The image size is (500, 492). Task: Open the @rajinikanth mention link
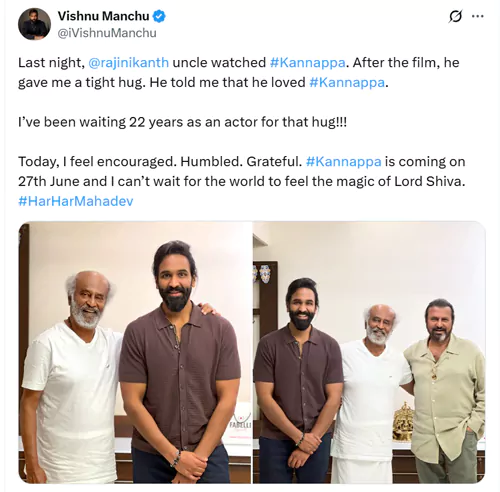pos(129,63)
